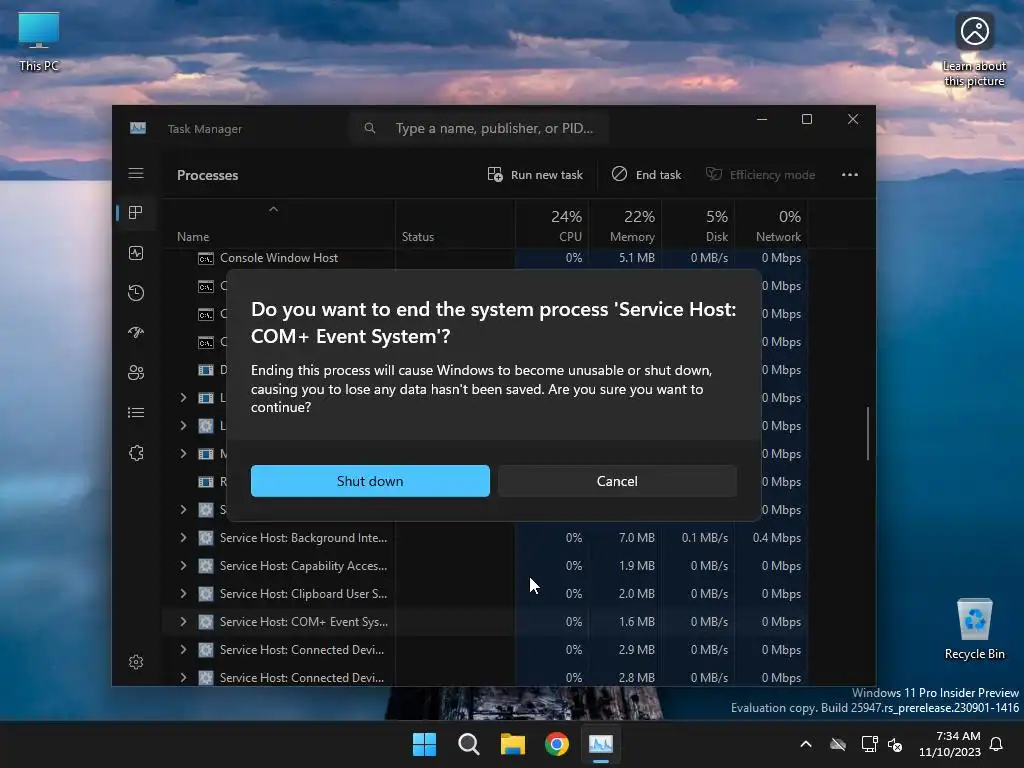
Task: Click Efficiency mode button
Action: [x=761, y=175]
